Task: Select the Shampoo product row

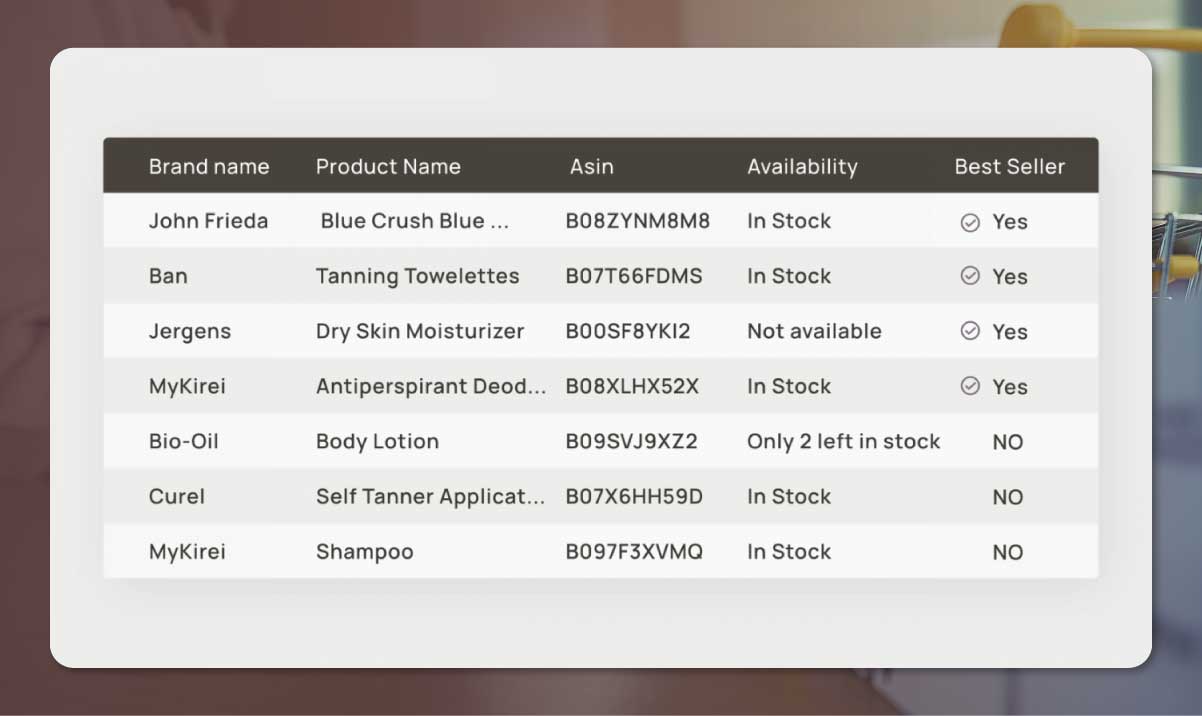Action: click(x=600, y=551)
